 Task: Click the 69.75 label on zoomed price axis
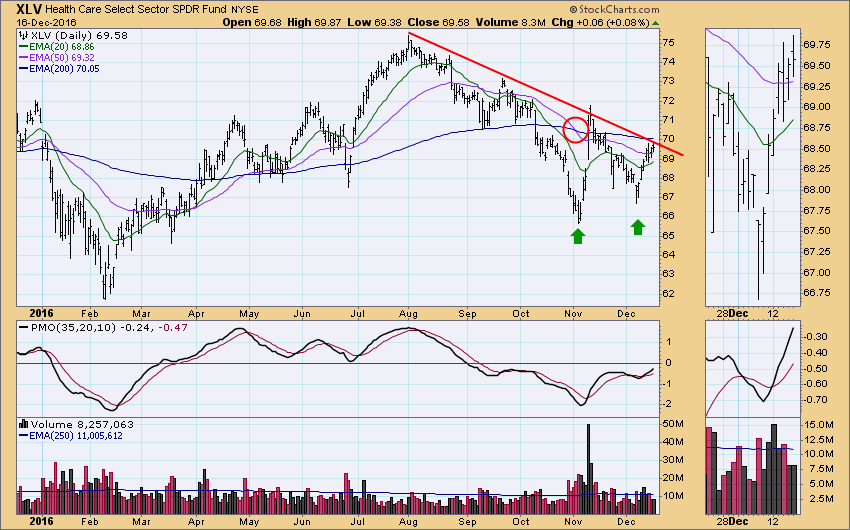point(816,44)
